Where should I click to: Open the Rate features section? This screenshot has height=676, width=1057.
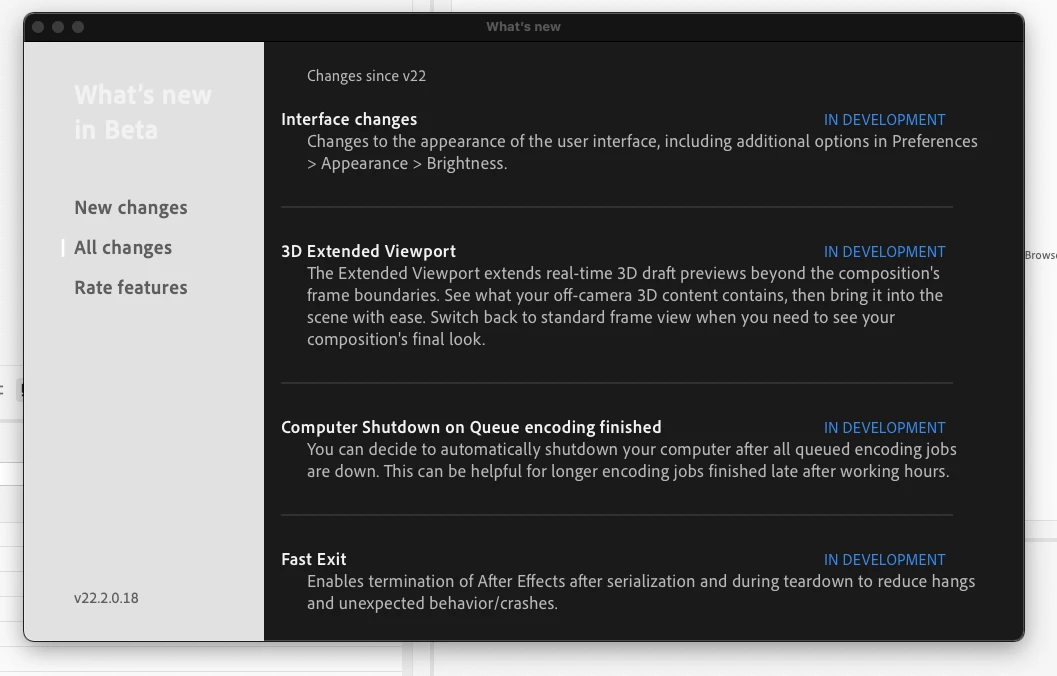[131, 287]
